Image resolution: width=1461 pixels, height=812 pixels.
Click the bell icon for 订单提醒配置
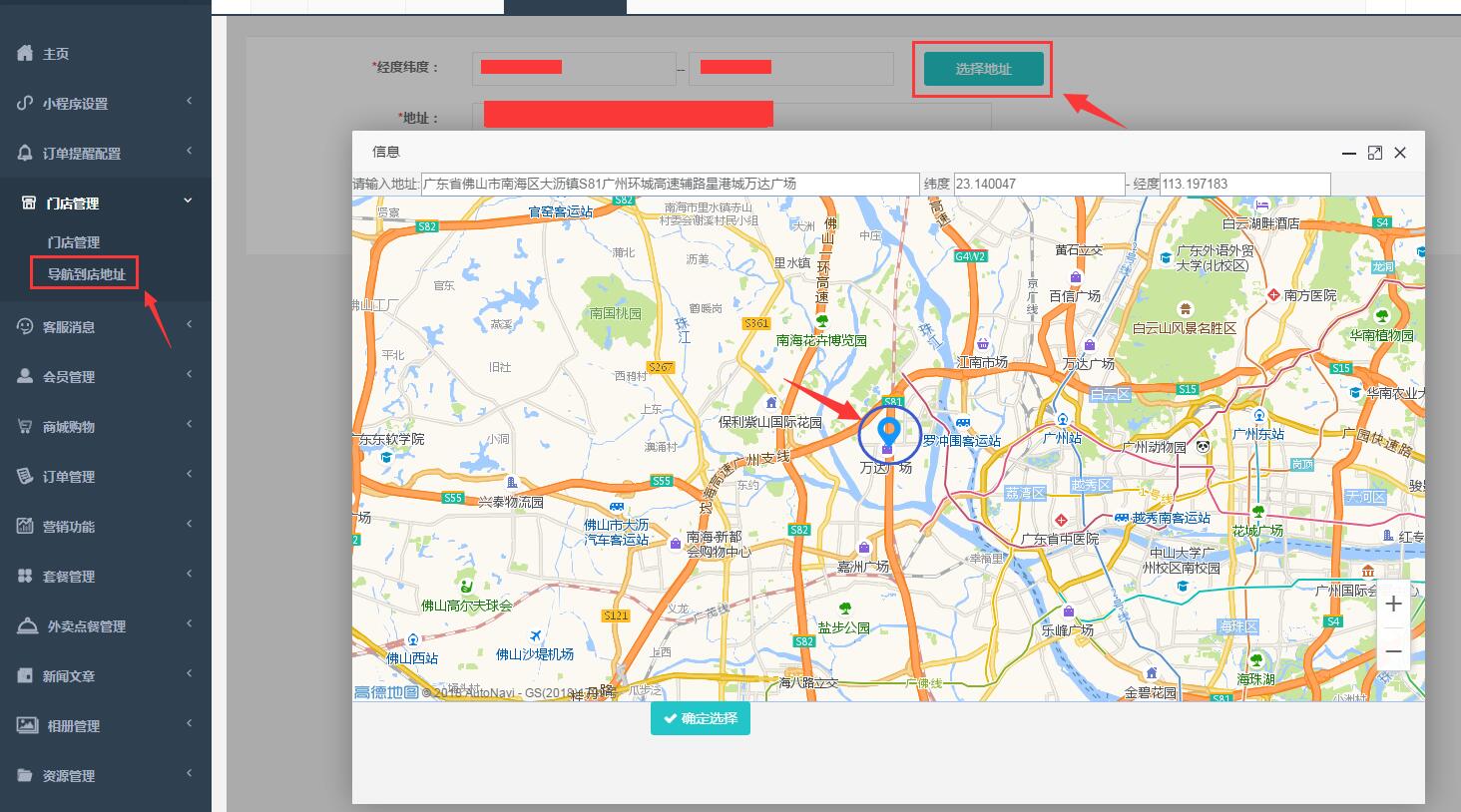point(25,153)
